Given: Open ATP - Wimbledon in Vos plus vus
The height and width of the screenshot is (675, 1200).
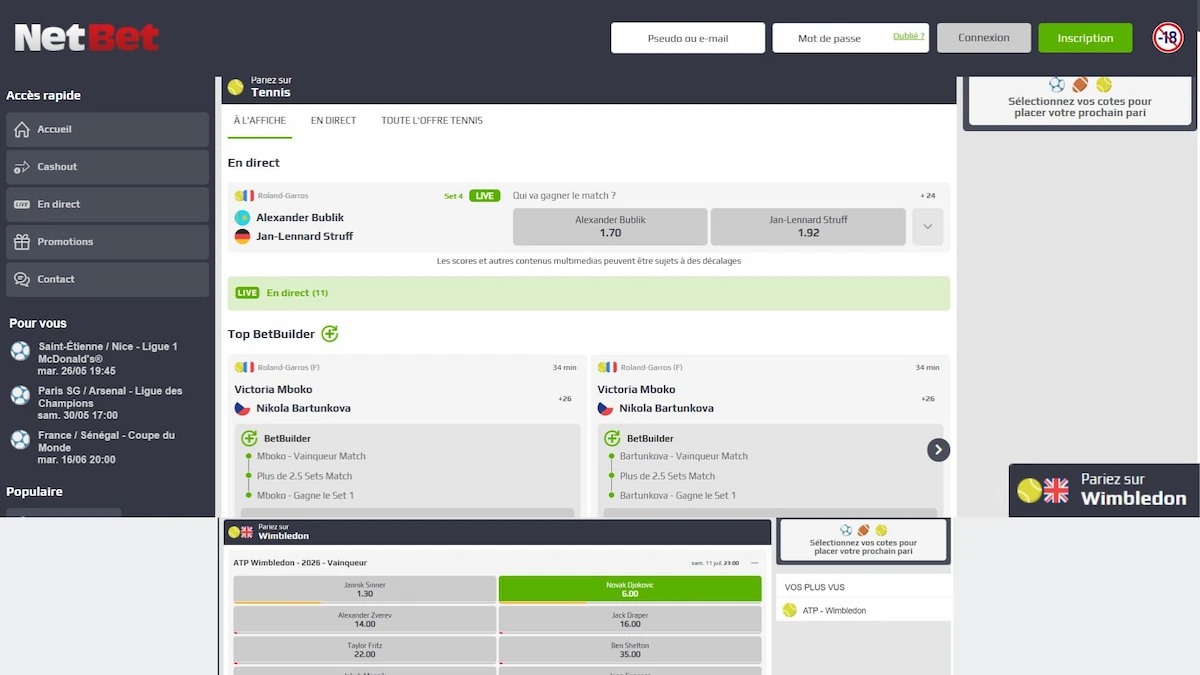Looking at the screenshot, I should (864, 610).
